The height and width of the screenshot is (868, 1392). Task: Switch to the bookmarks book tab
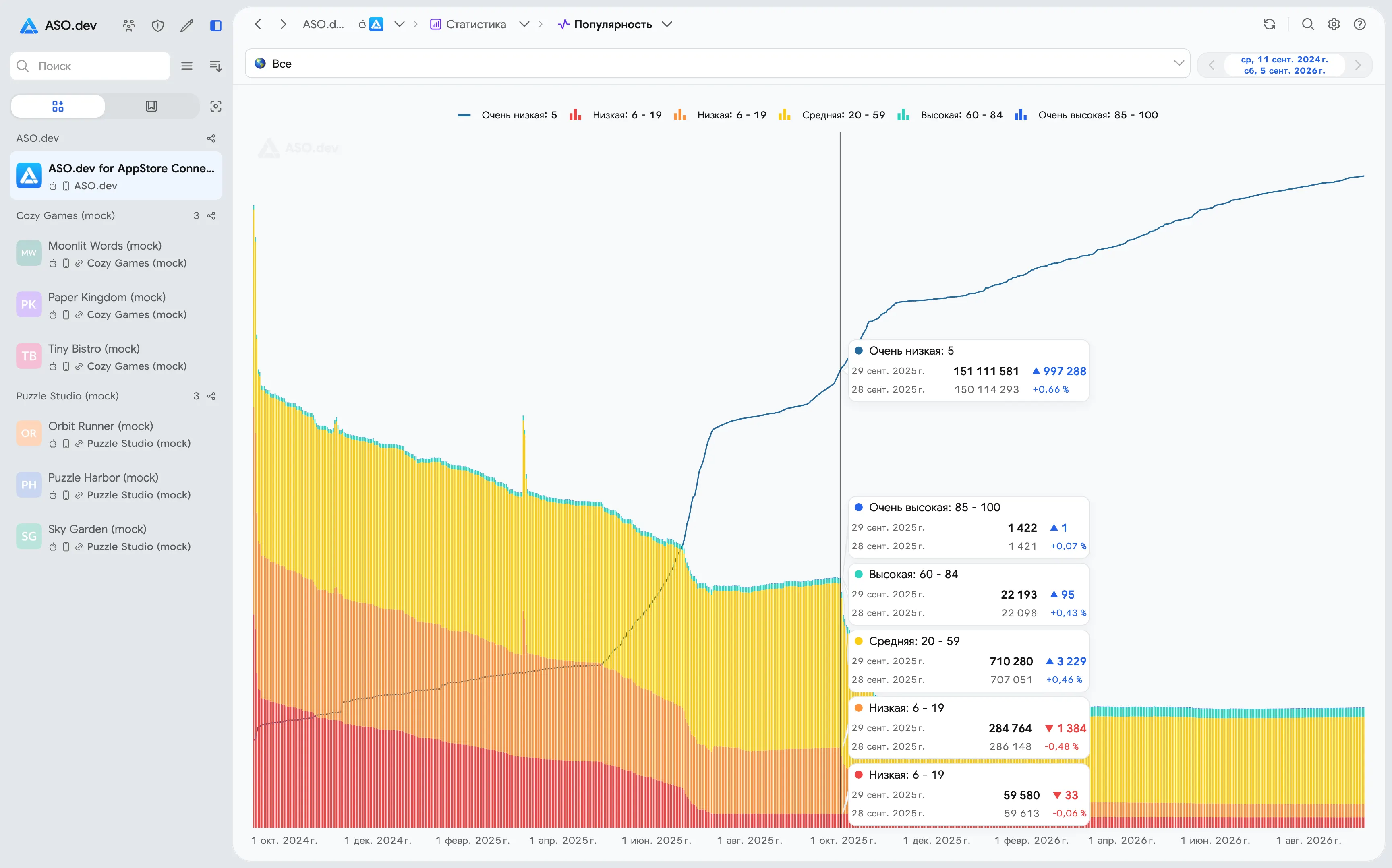click(x=151, y=106)
